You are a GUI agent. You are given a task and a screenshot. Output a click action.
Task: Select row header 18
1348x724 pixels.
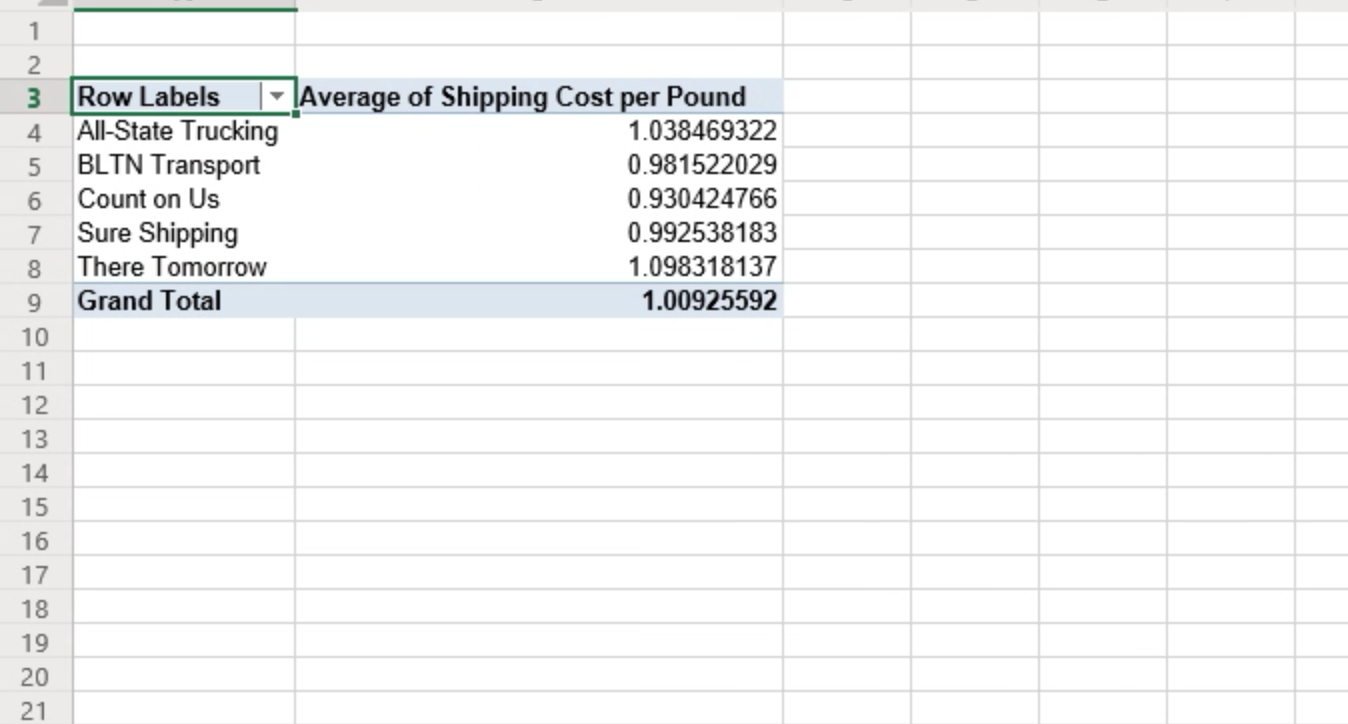pos(36,608)
